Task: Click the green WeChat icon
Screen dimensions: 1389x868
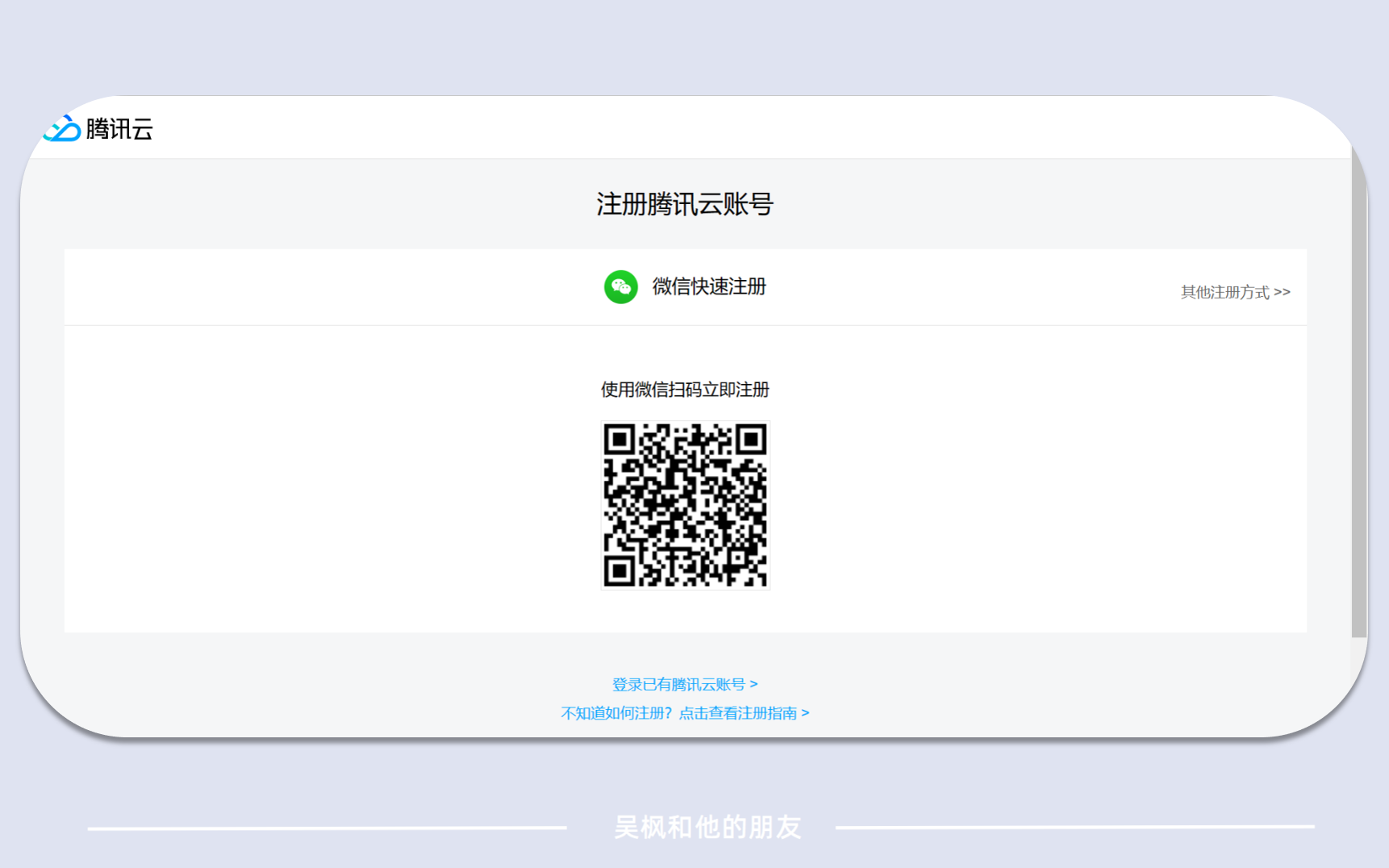Action: 621,287
